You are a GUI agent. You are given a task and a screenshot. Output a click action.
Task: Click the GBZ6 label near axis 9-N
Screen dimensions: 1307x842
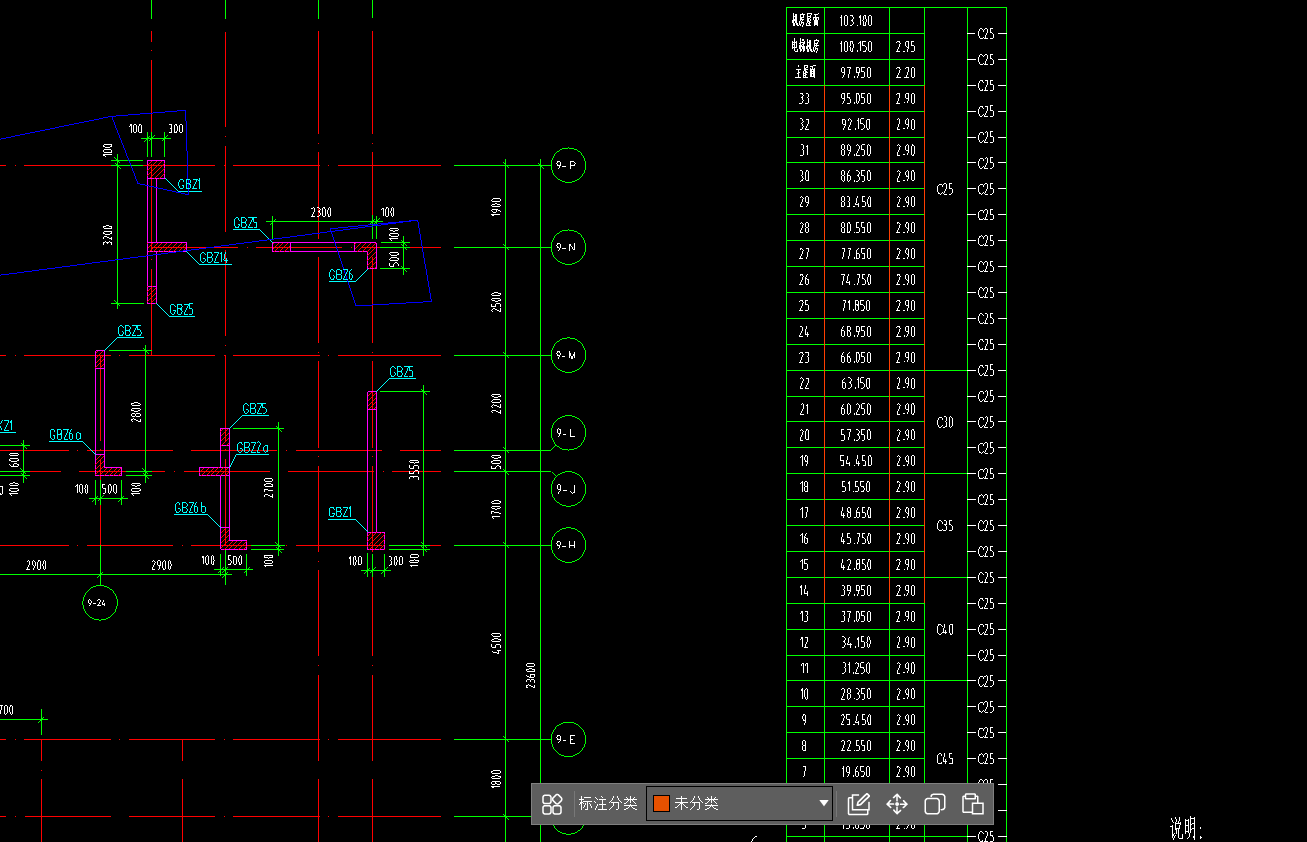click(341, 275)
